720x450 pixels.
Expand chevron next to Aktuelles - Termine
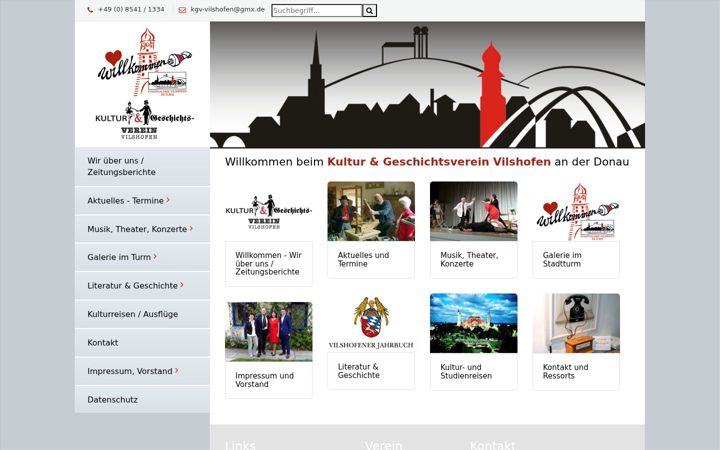[168, 200]
